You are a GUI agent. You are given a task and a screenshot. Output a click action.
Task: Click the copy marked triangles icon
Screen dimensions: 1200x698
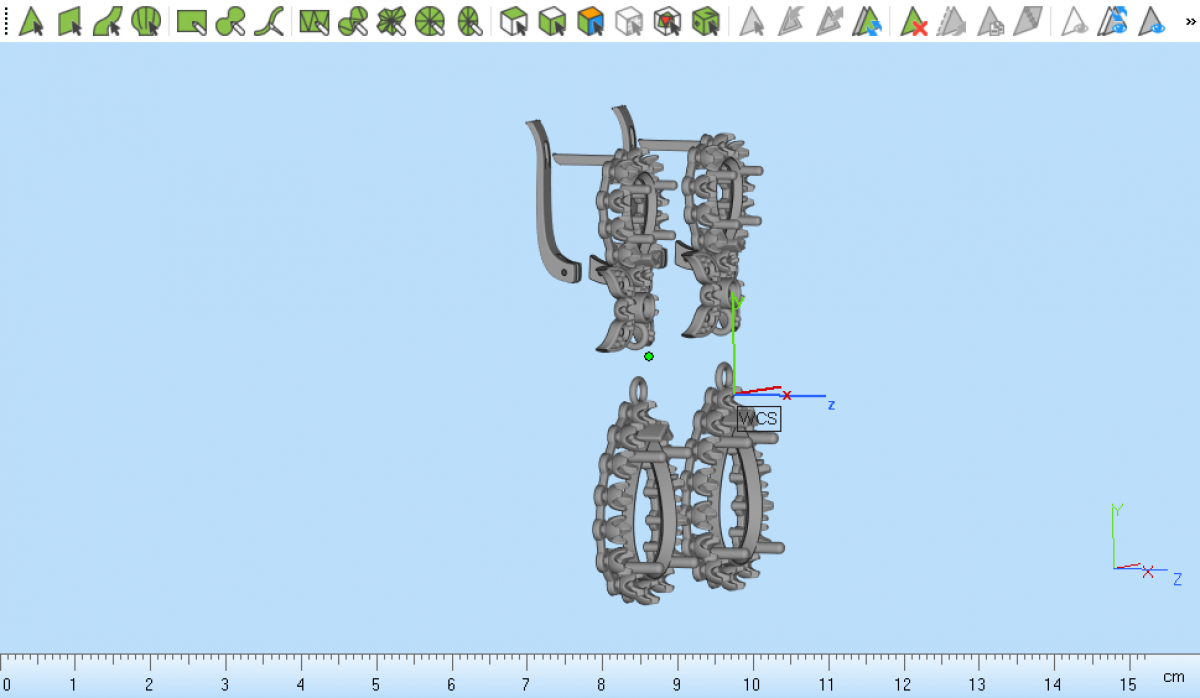point(990,21)
